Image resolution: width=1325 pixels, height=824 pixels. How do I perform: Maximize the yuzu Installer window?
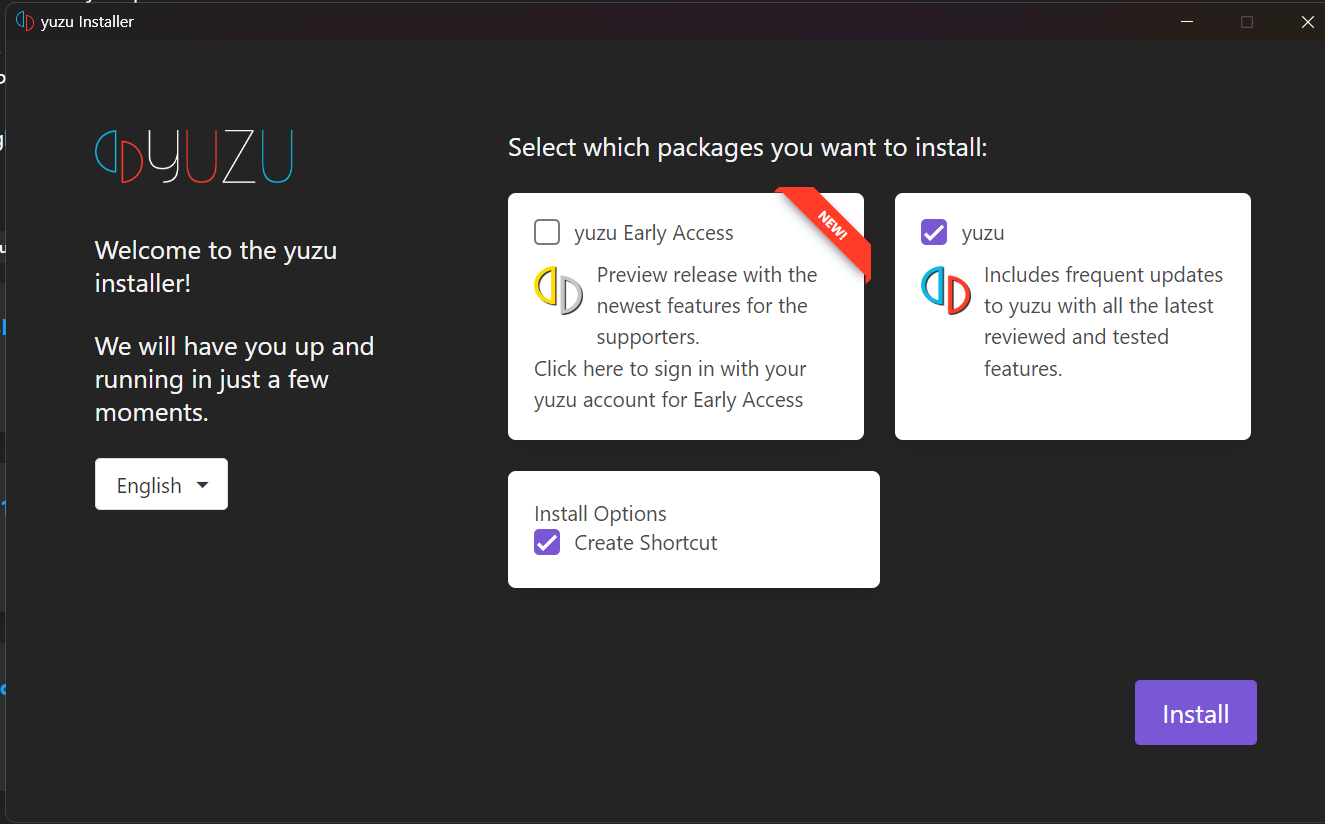[1247, 21]
